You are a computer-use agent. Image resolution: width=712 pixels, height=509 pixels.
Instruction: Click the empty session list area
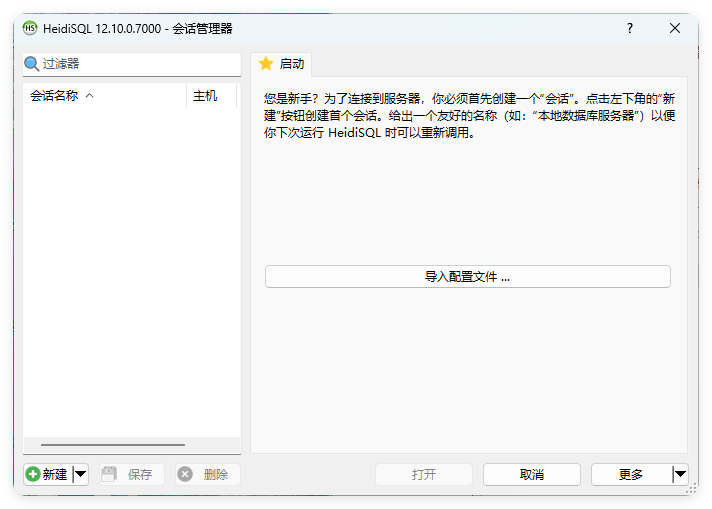click(131, 270)
